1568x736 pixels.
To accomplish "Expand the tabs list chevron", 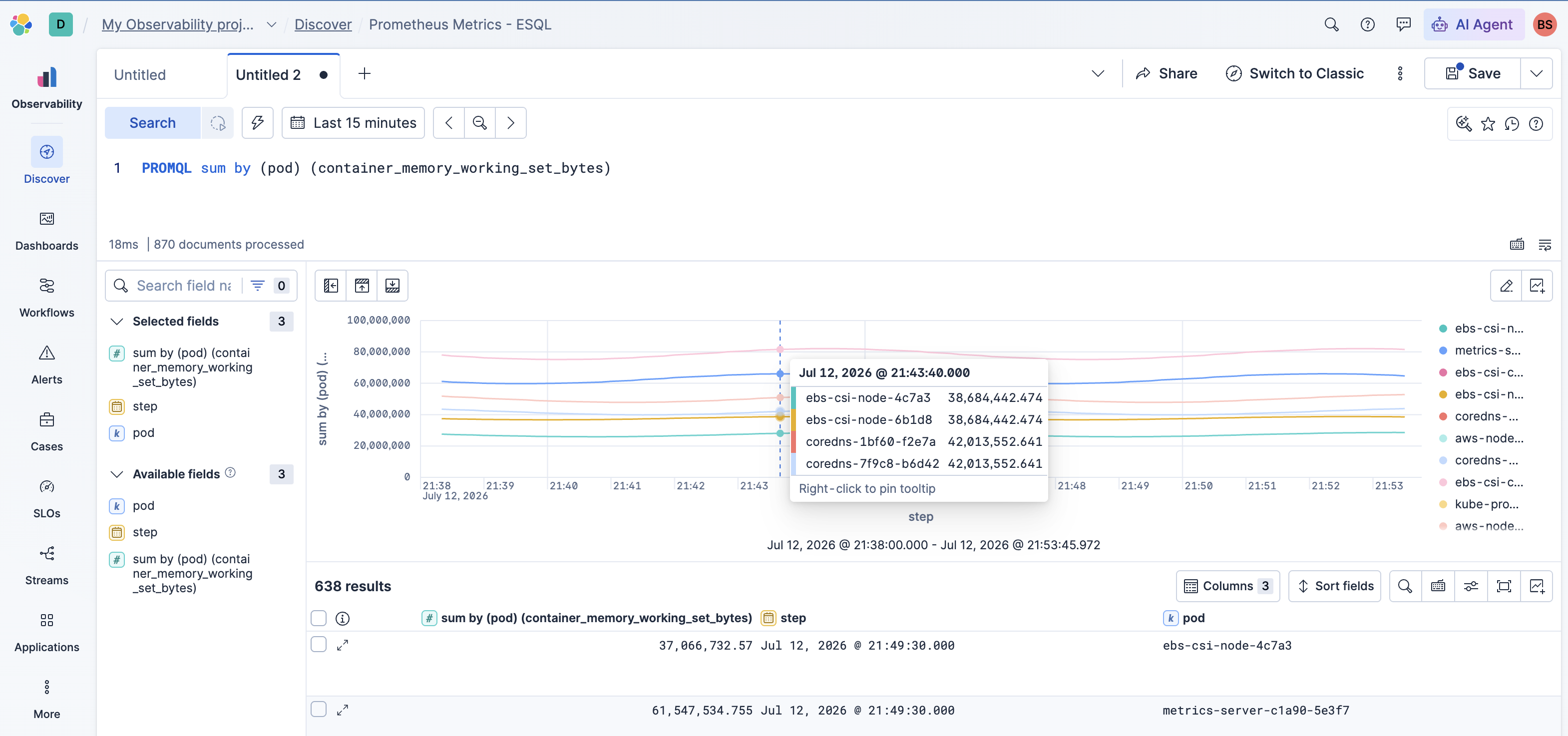I will coord(1098,74).
